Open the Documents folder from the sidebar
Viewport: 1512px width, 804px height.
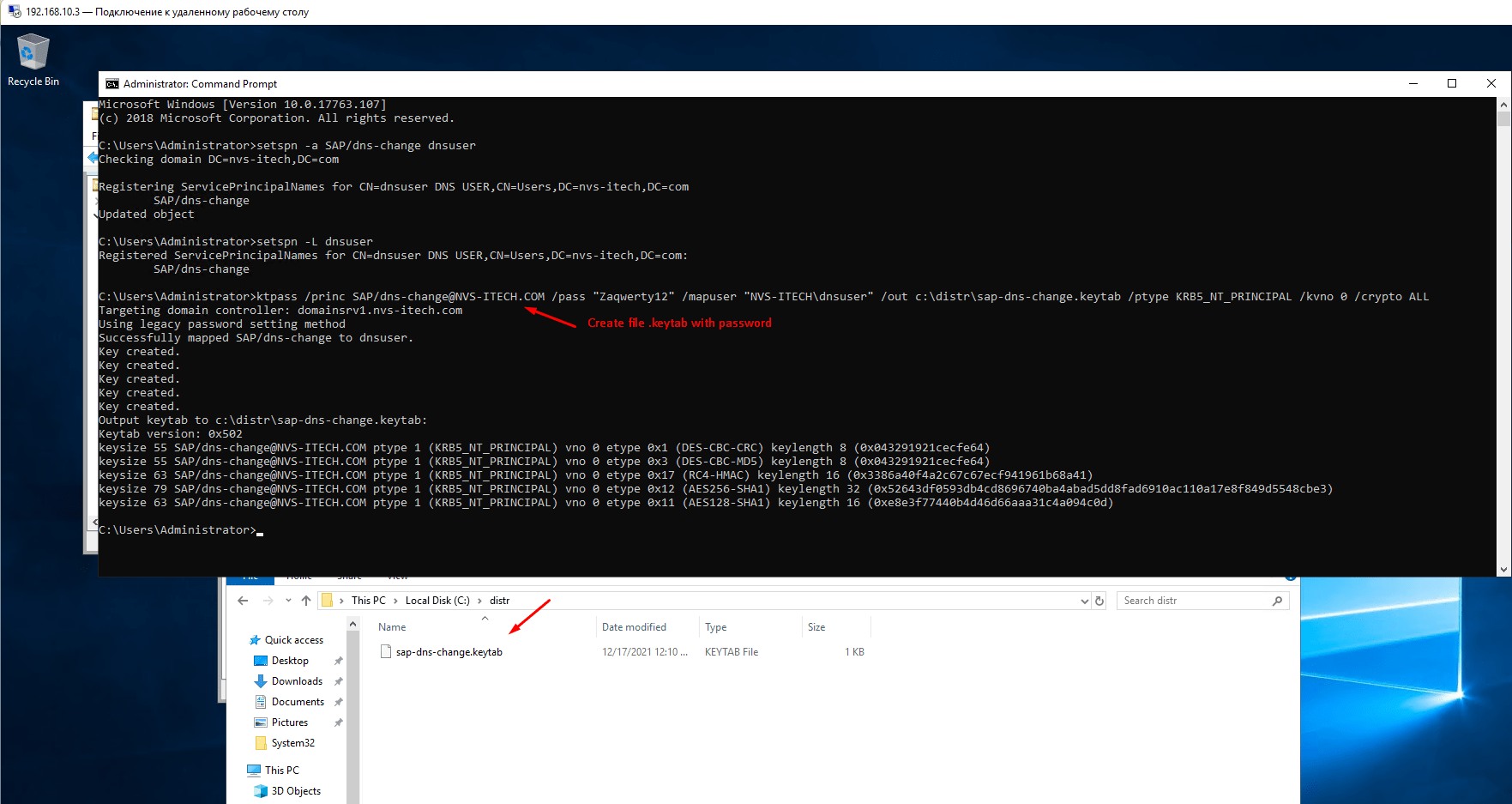[297, 701]
